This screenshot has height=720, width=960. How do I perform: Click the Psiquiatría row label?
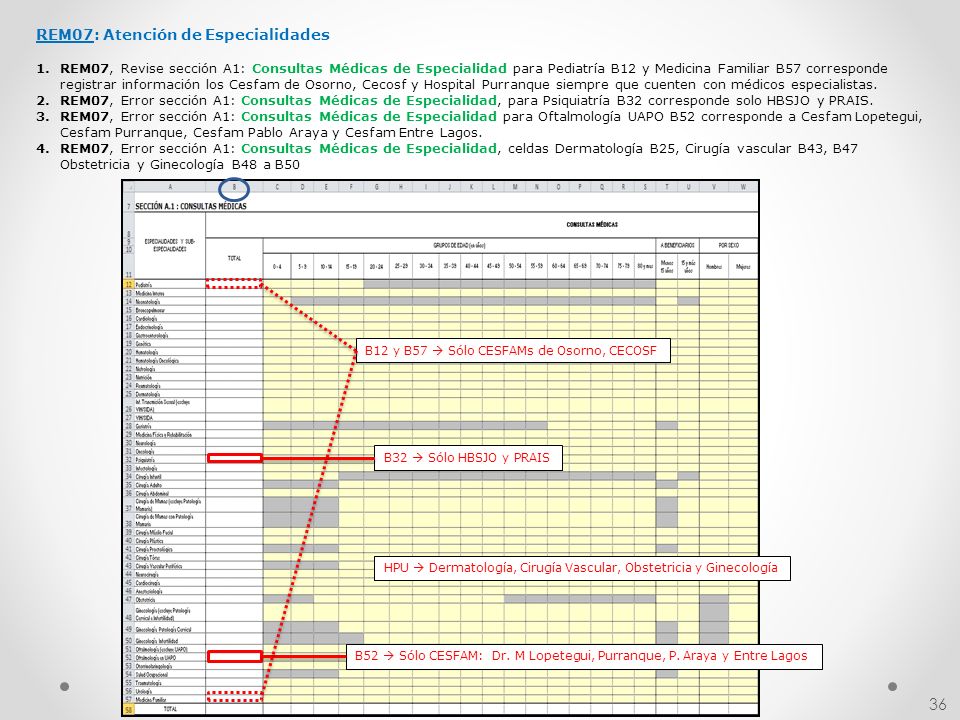click(x=170, y=460)
